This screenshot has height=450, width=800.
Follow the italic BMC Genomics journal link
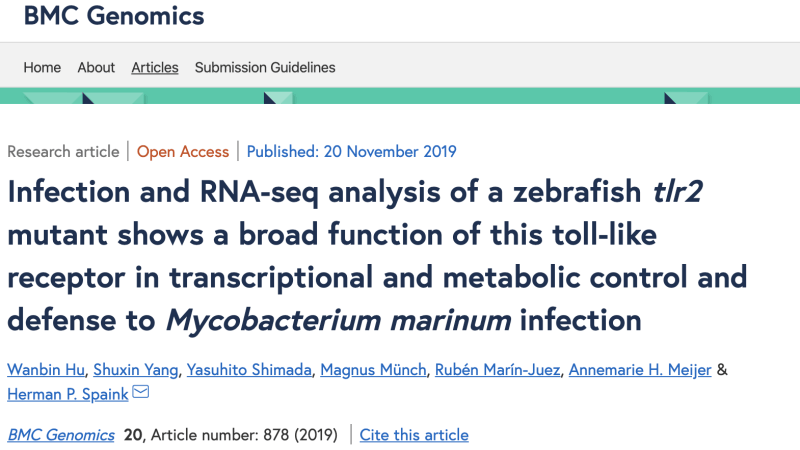tap(61, 435)
